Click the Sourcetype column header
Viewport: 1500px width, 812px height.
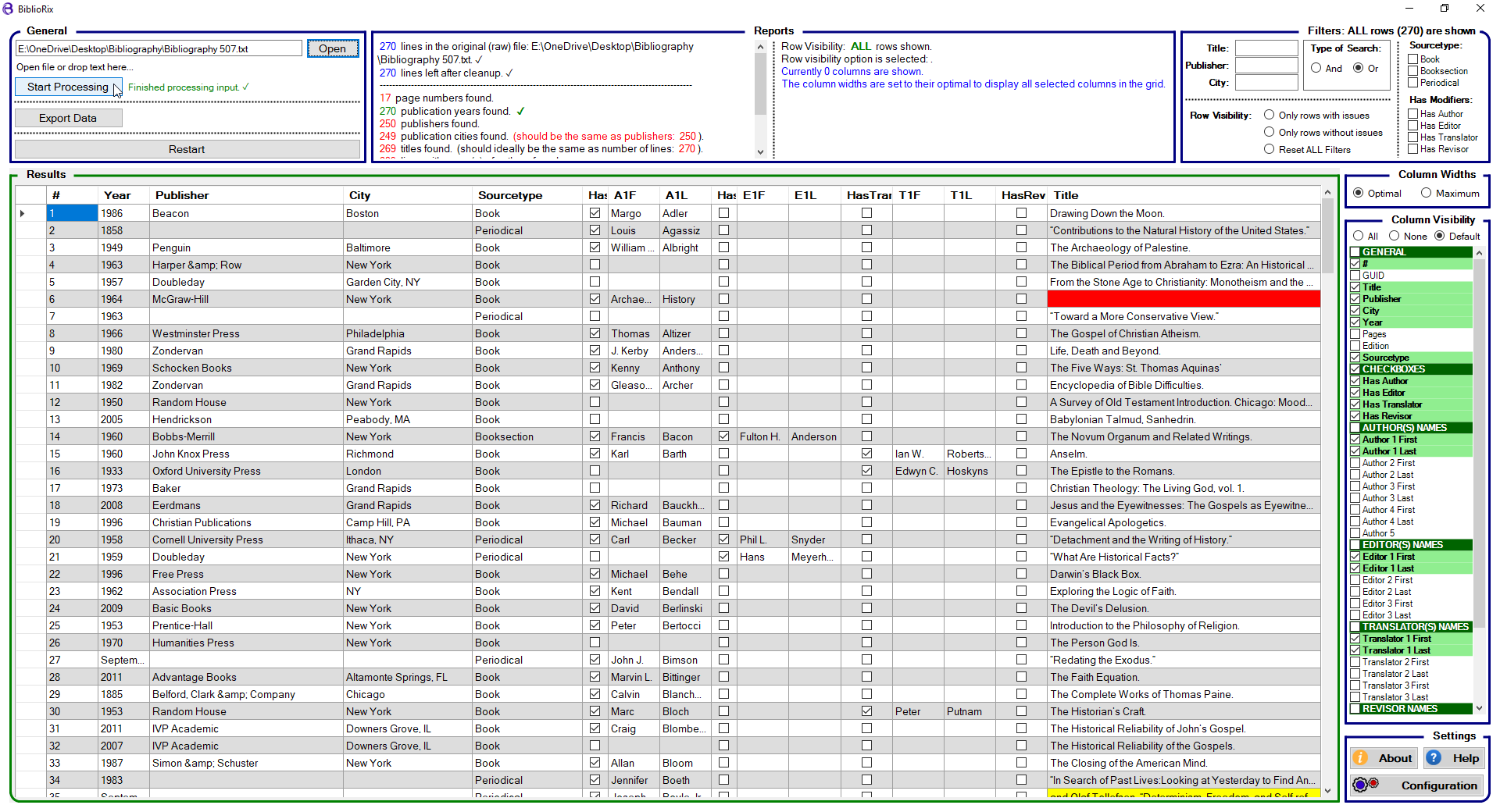point(510,195)
